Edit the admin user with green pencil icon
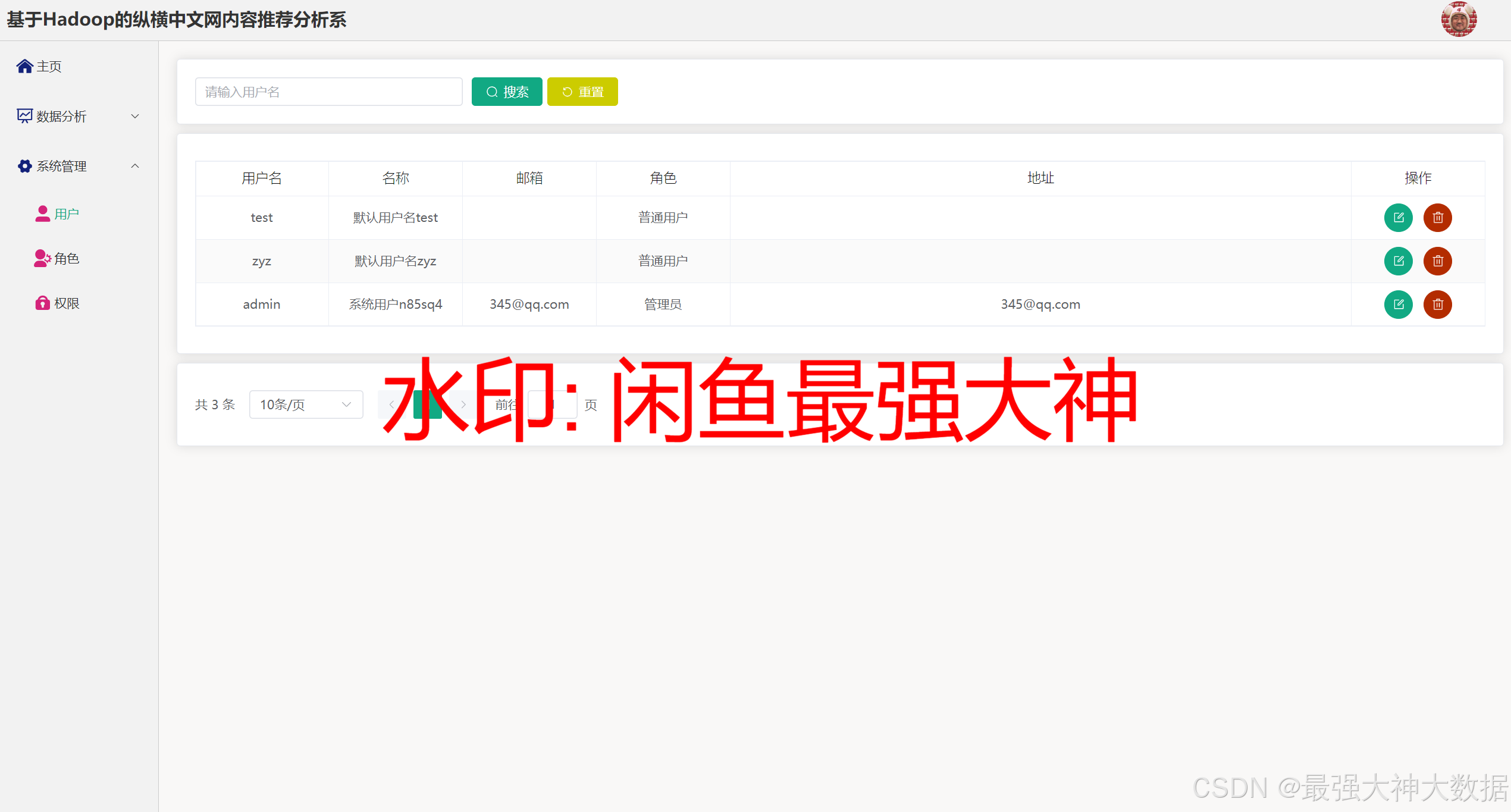Screen dimensions: 1511x812 click(x=1399, y=305)
